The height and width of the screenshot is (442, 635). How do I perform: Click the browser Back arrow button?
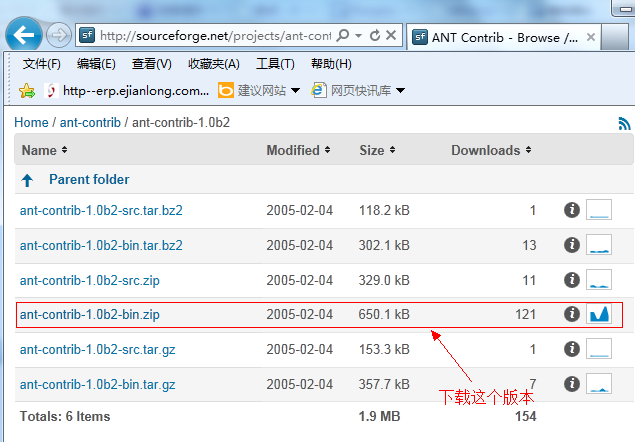(24, 35)
